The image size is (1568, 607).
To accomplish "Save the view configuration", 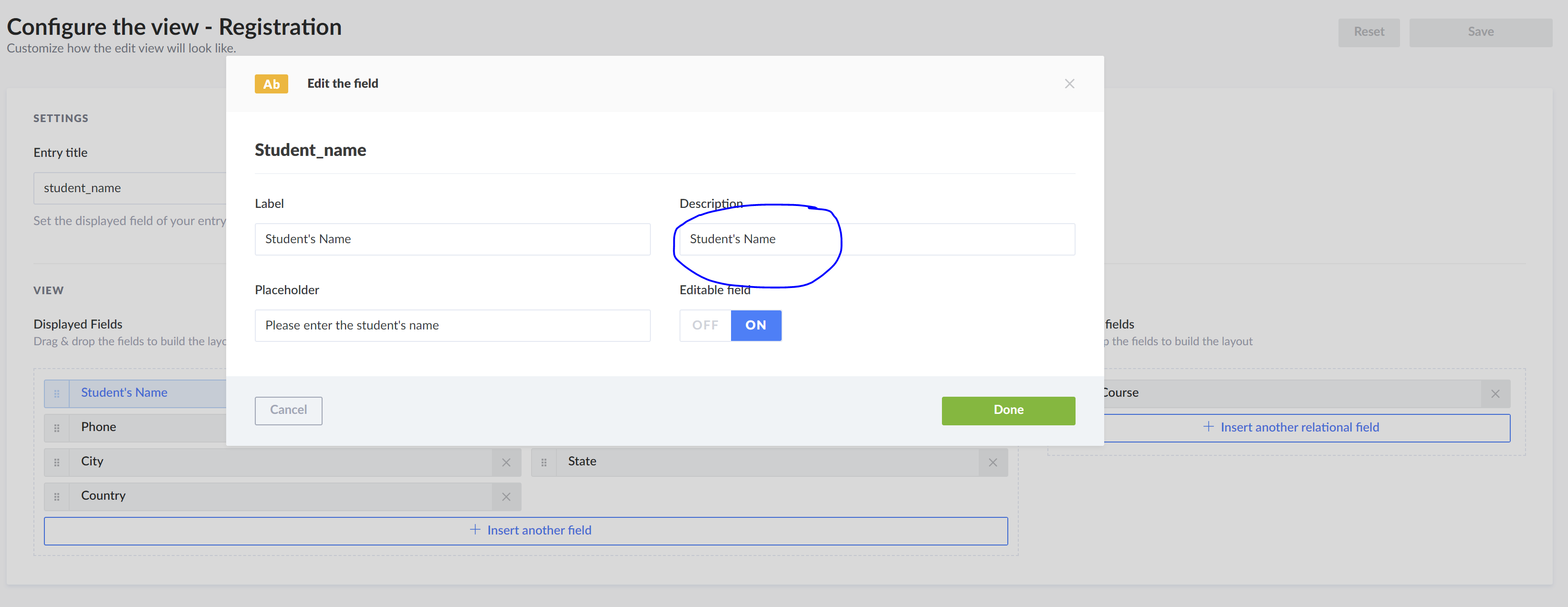I will point(1481,31).
